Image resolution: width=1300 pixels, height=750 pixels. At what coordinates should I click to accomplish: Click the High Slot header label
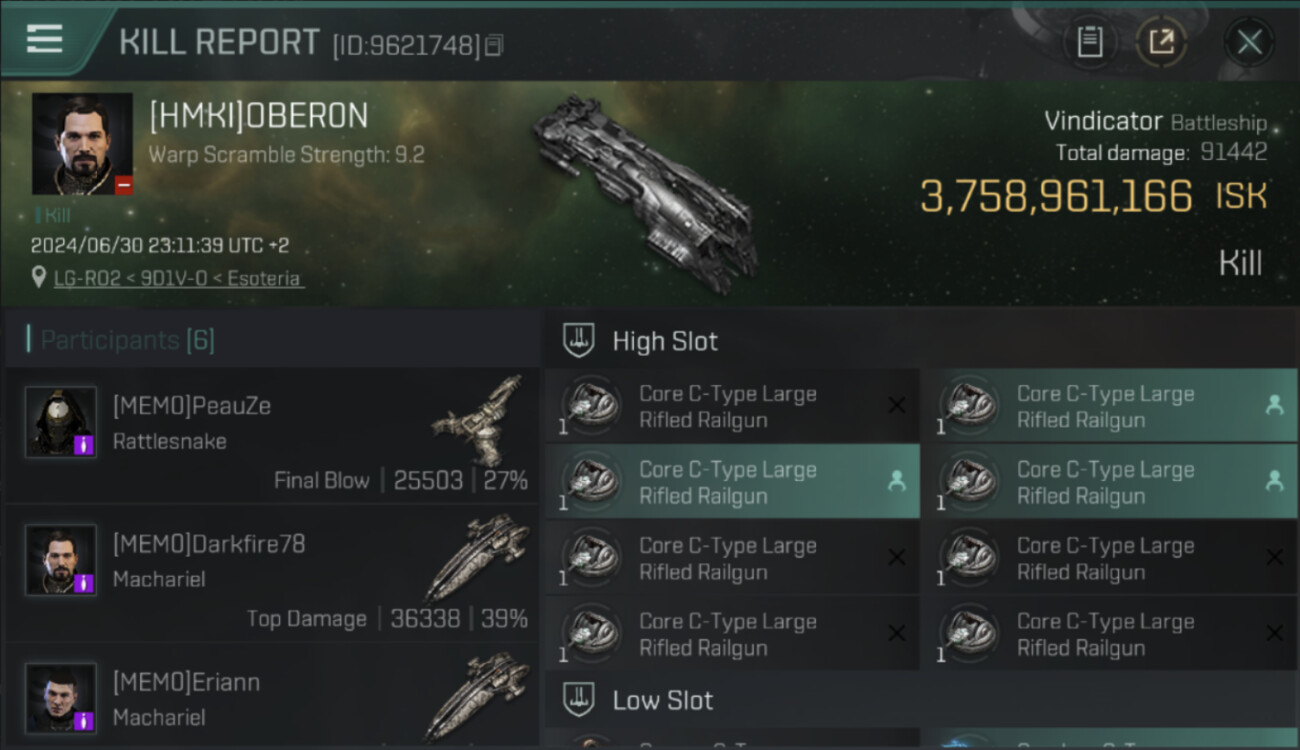(x=665, y=341)
